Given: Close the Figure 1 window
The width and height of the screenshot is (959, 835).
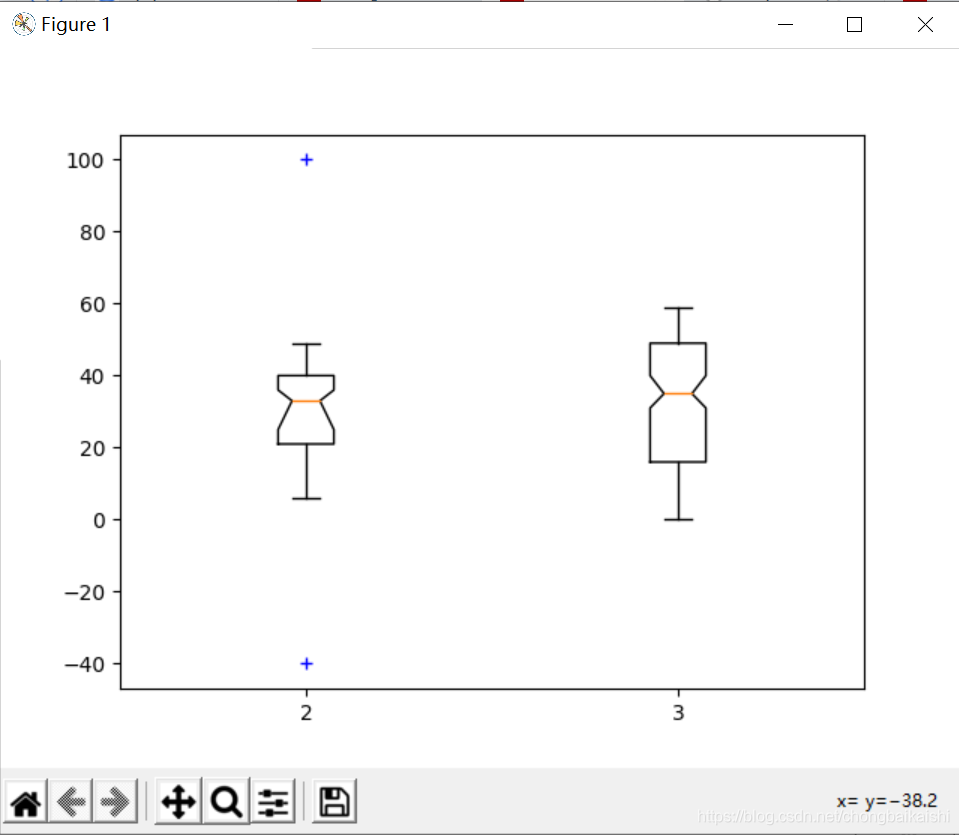Looking at the screenshot, I should [x=925, y=24].
